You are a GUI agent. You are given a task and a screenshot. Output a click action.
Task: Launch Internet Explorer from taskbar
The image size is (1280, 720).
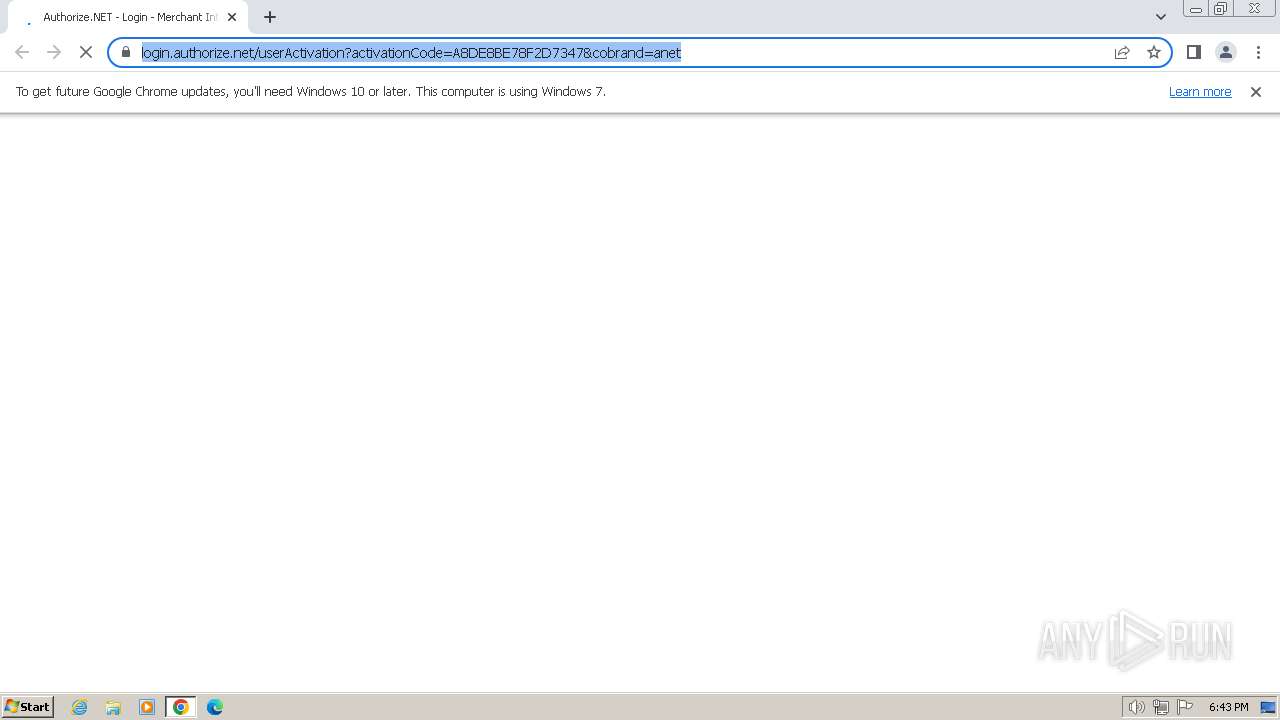point(80,707)
